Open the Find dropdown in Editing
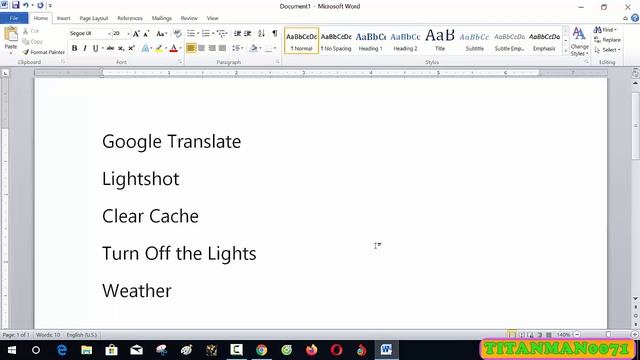Screen dimensions: 640x360 [615, 30]
